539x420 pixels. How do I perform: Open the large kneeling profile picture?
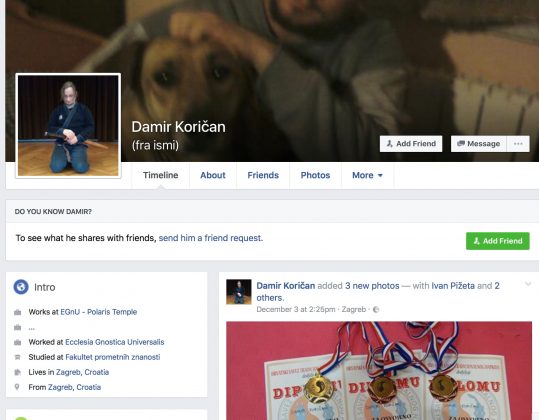(68, 125)
